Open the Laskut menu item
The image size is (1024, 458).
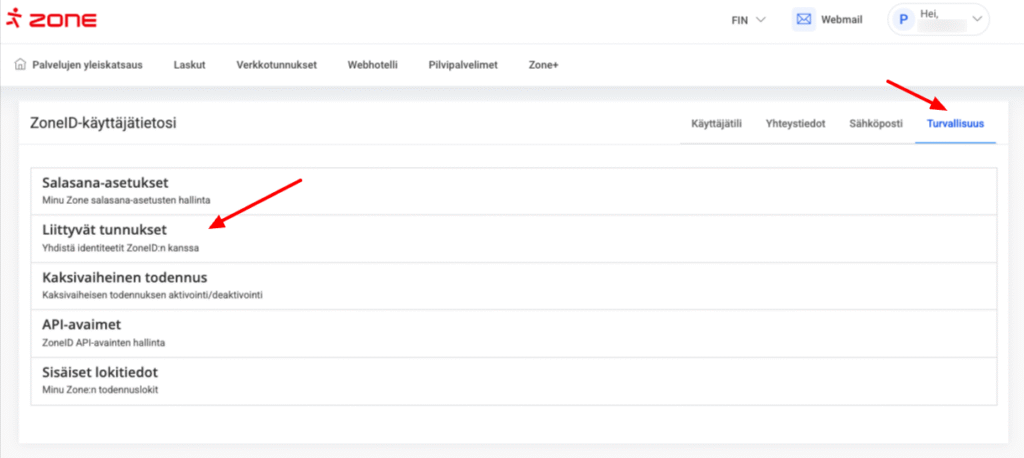[189, 65]
